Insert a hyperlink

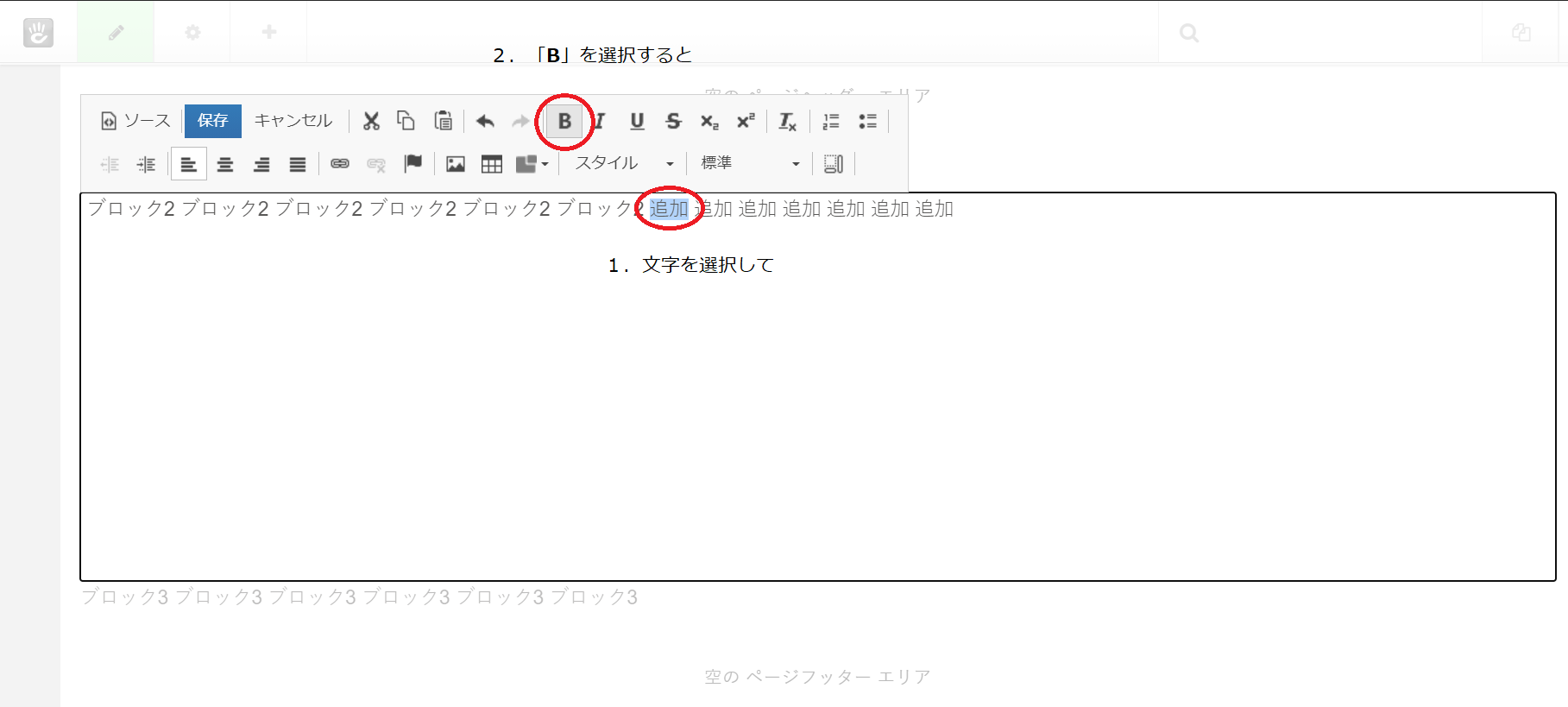pyautogui.click(x=340, y=164)
